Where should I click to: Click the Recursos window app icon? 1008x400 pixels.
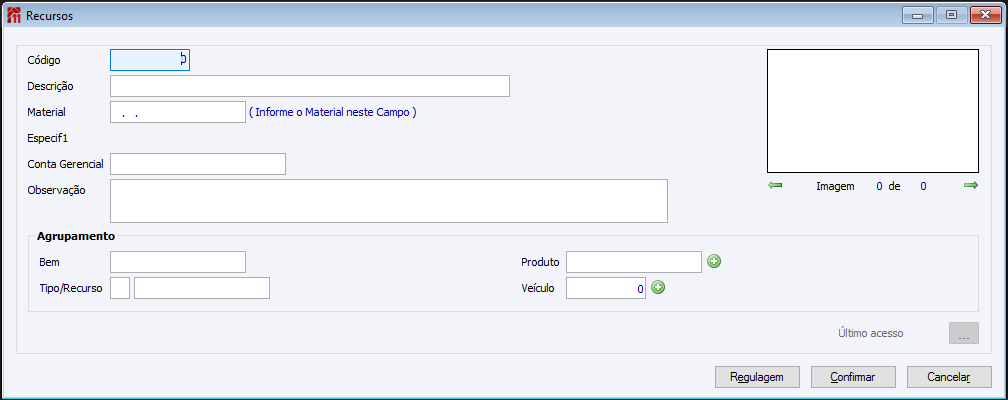point(14,16)
